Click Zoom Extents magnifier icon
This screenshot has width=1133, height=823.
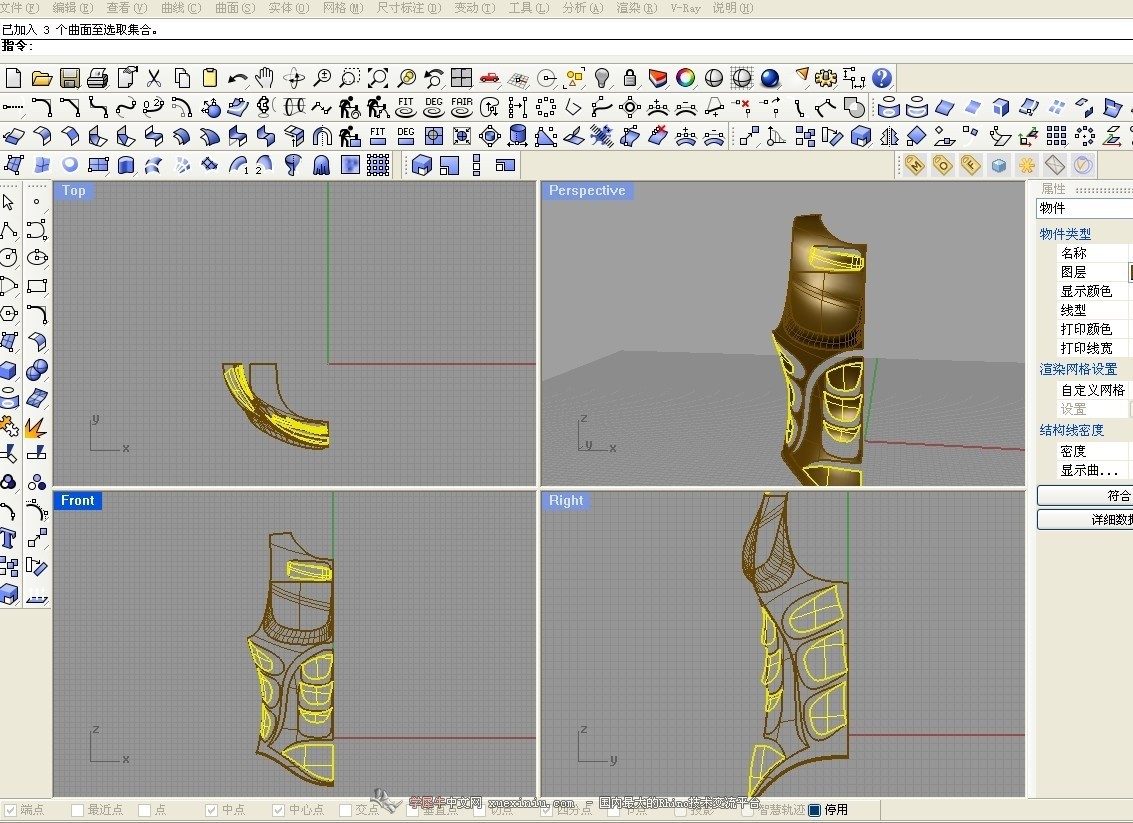pos(378,78)
